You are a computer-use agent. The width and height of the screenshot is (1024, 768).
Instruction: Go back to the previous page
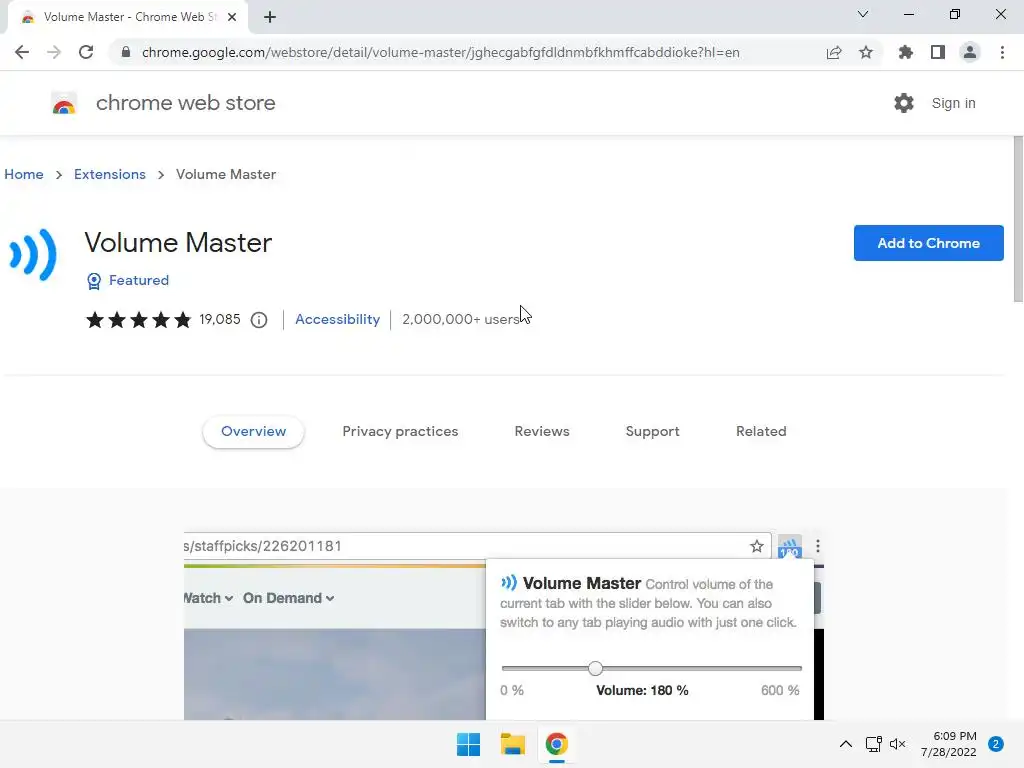click(22, 52)
